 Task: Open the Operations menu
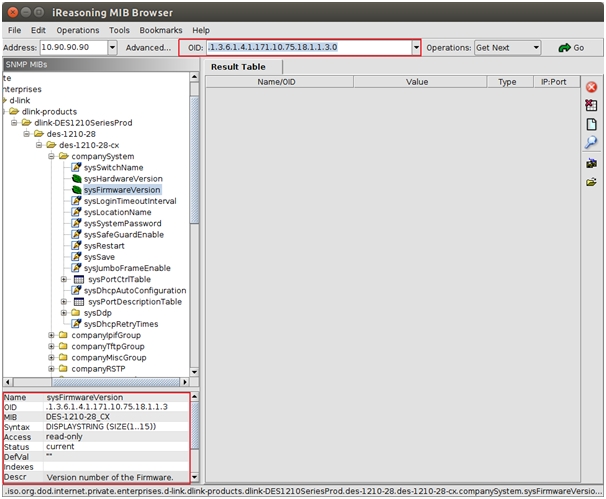click(75, 30)
